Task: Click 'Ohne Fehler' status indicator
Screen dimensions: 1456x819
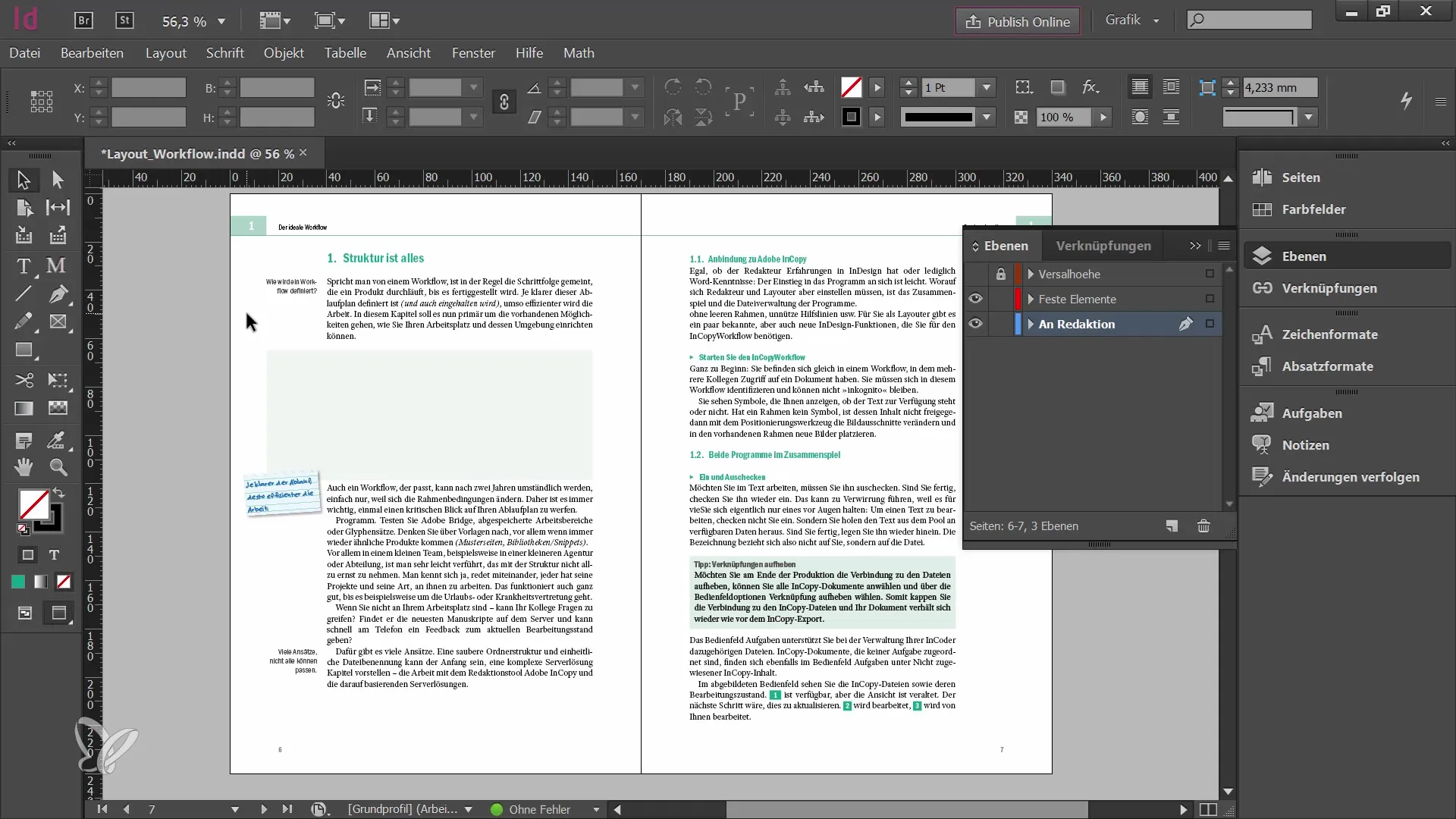Action: pyautogui.click(x=539, y=809)
